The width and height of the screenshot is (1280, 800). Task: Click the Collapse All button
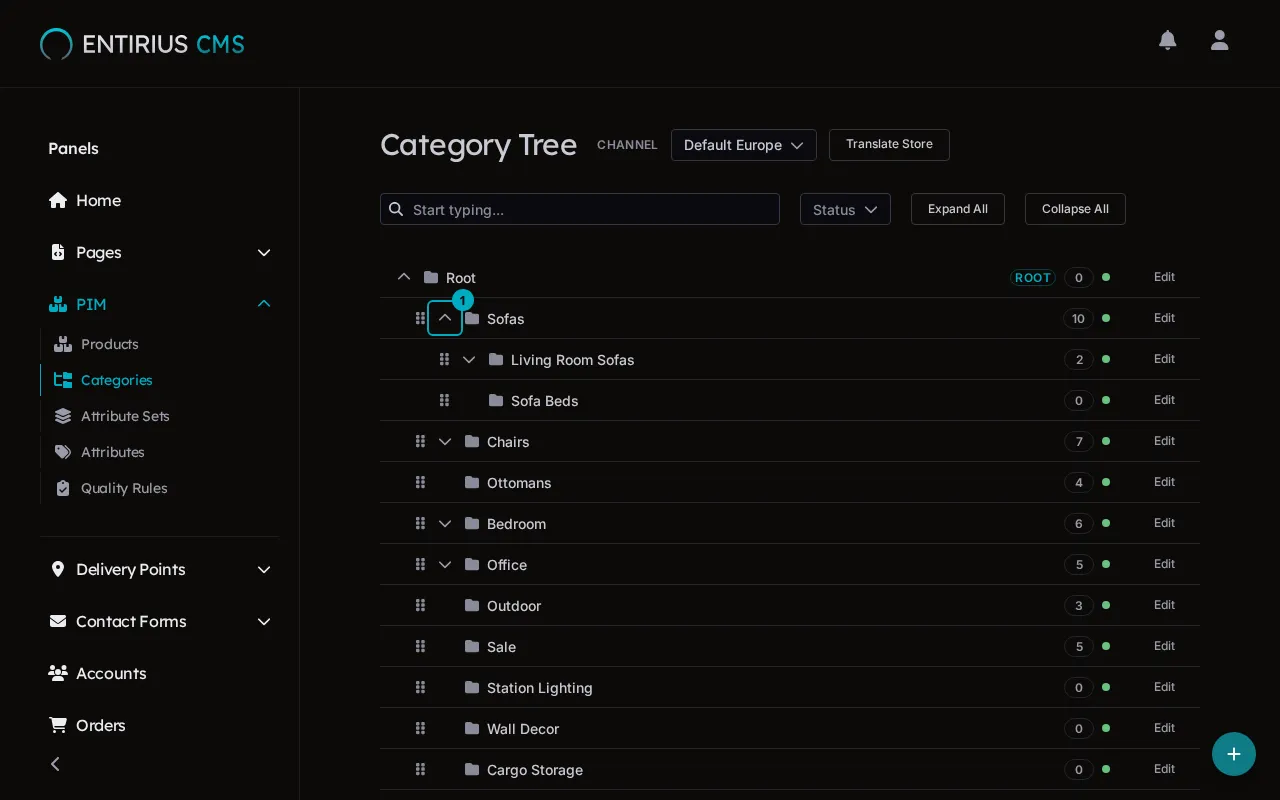pyautogui.click(x=1075, y=209)
